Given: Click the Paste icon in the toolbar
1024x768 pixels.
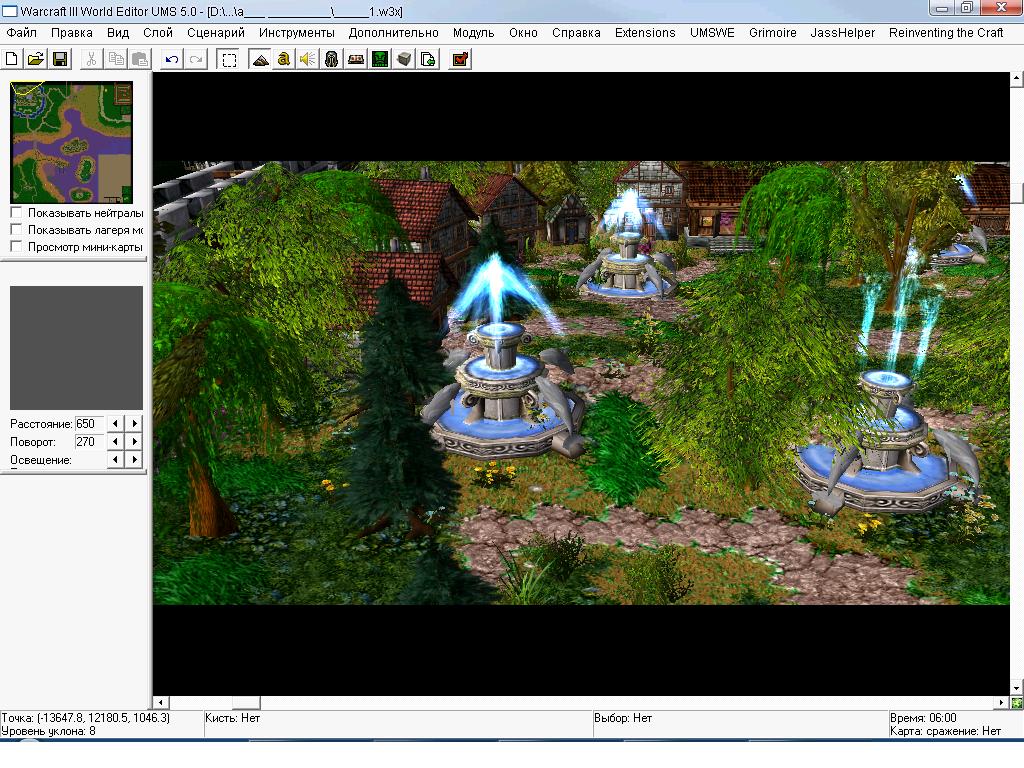Looking at the screenshot, I should pos(140,59).
